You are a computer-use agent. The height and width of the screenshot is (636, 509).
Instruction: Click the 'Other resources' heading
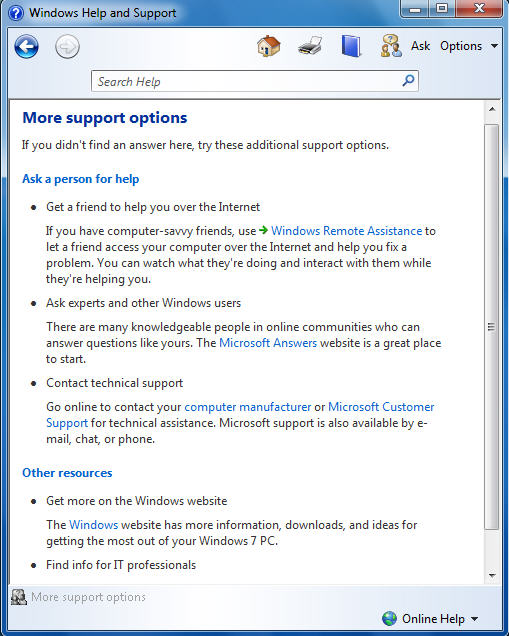coord(67,473)
